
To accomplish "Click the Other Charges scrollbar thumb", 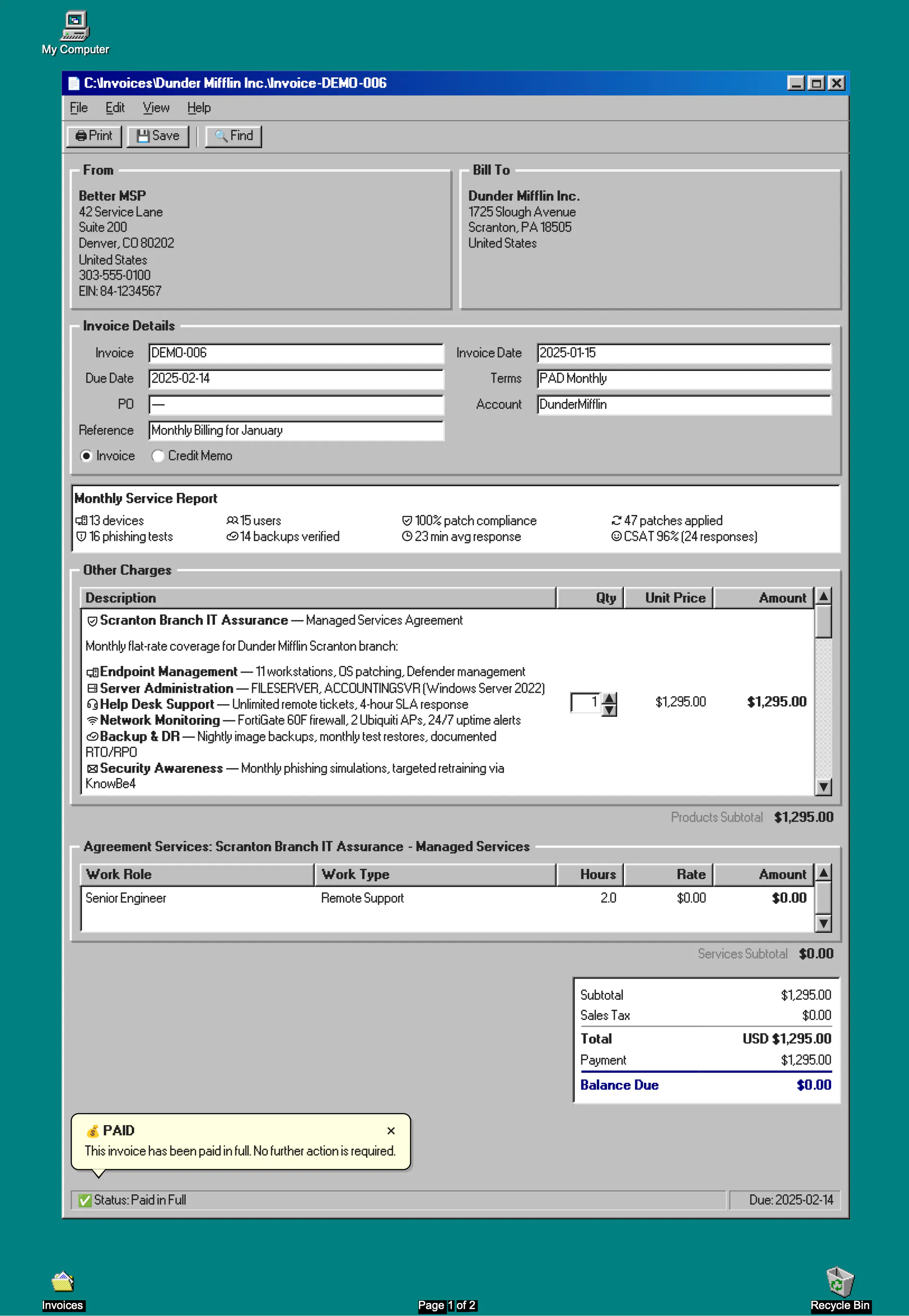I will coord(823,622).
